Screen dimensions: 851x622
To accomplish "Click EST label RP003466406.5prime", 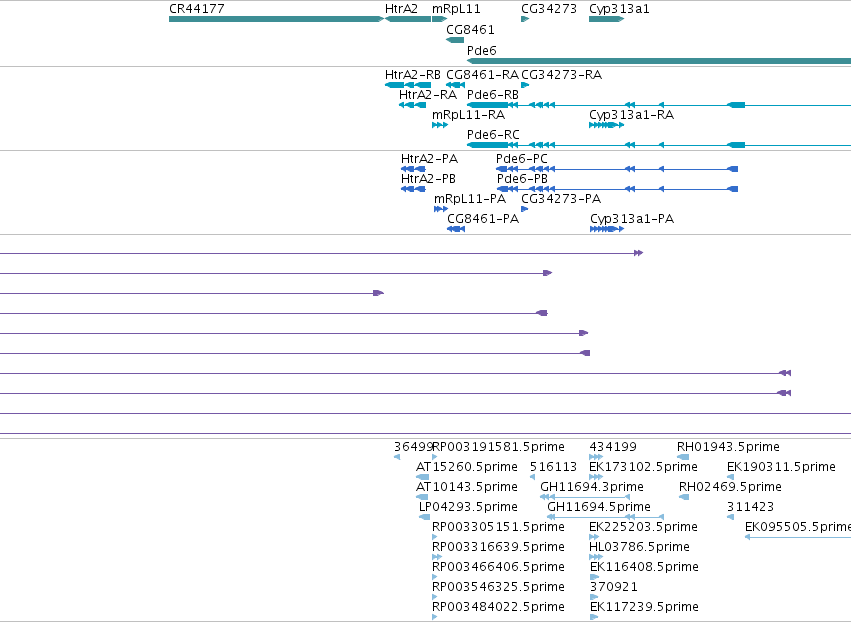I will [498, 567].
